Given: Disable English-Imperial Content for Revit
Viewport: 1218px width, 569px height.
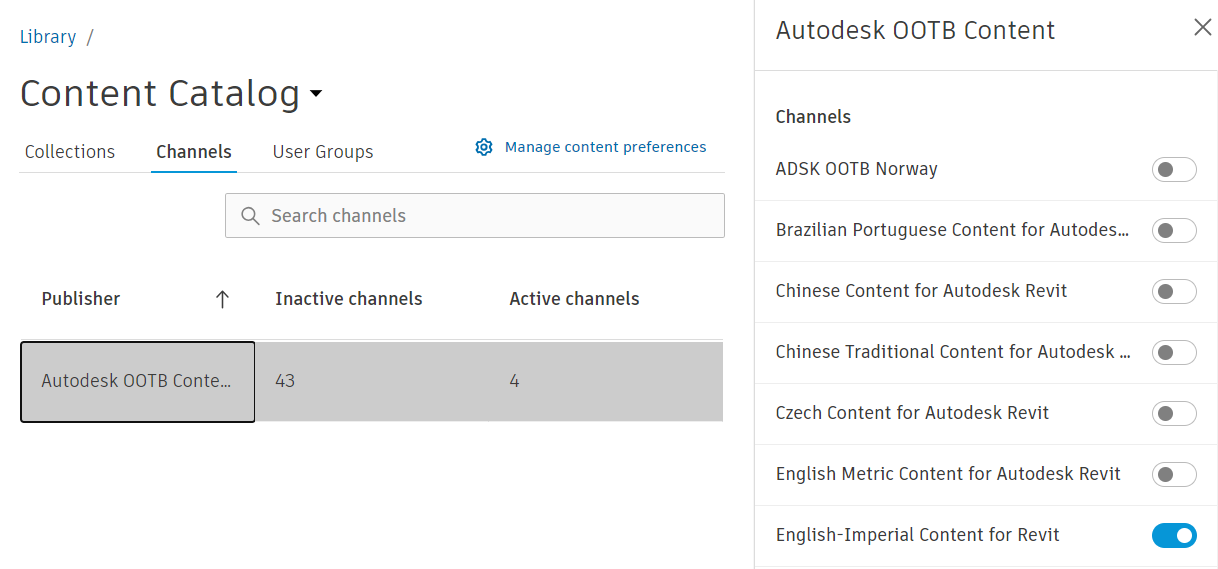Looking at the screenshot, I should point(1174,536).
